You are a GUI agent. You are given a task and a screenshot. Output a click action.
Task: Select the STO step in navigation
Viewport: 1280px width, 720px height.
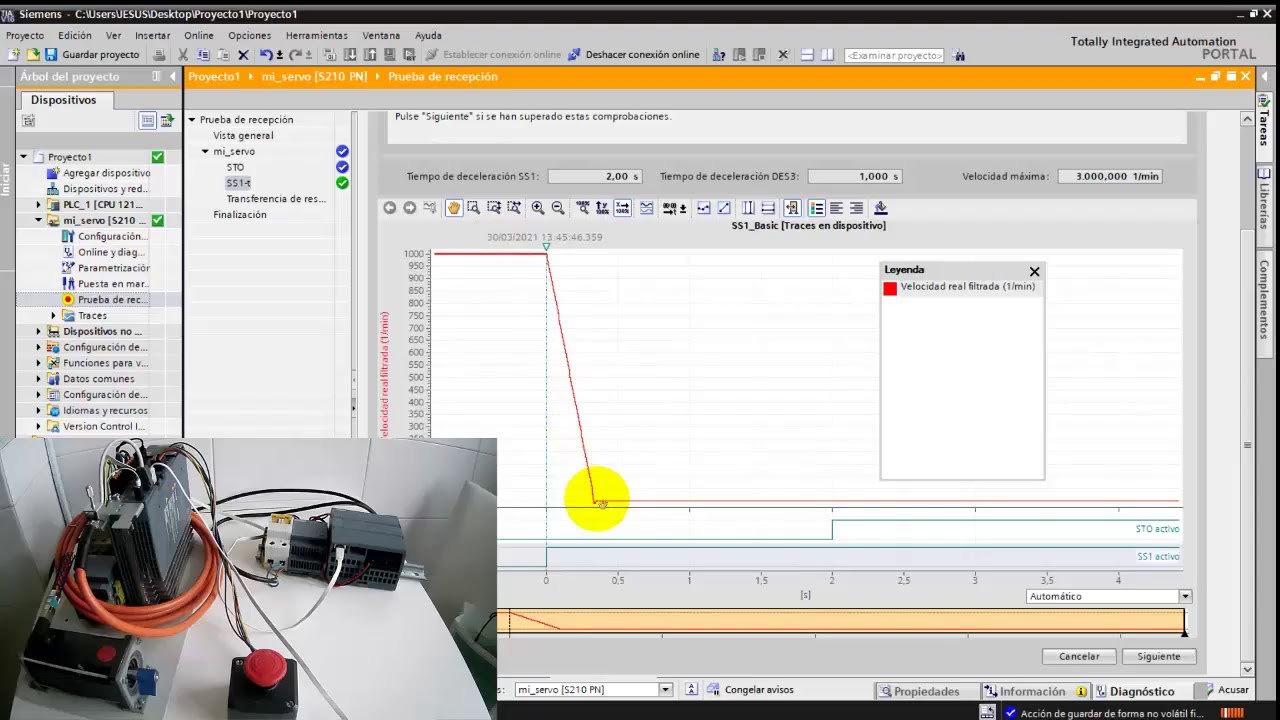tap(235, 168)
